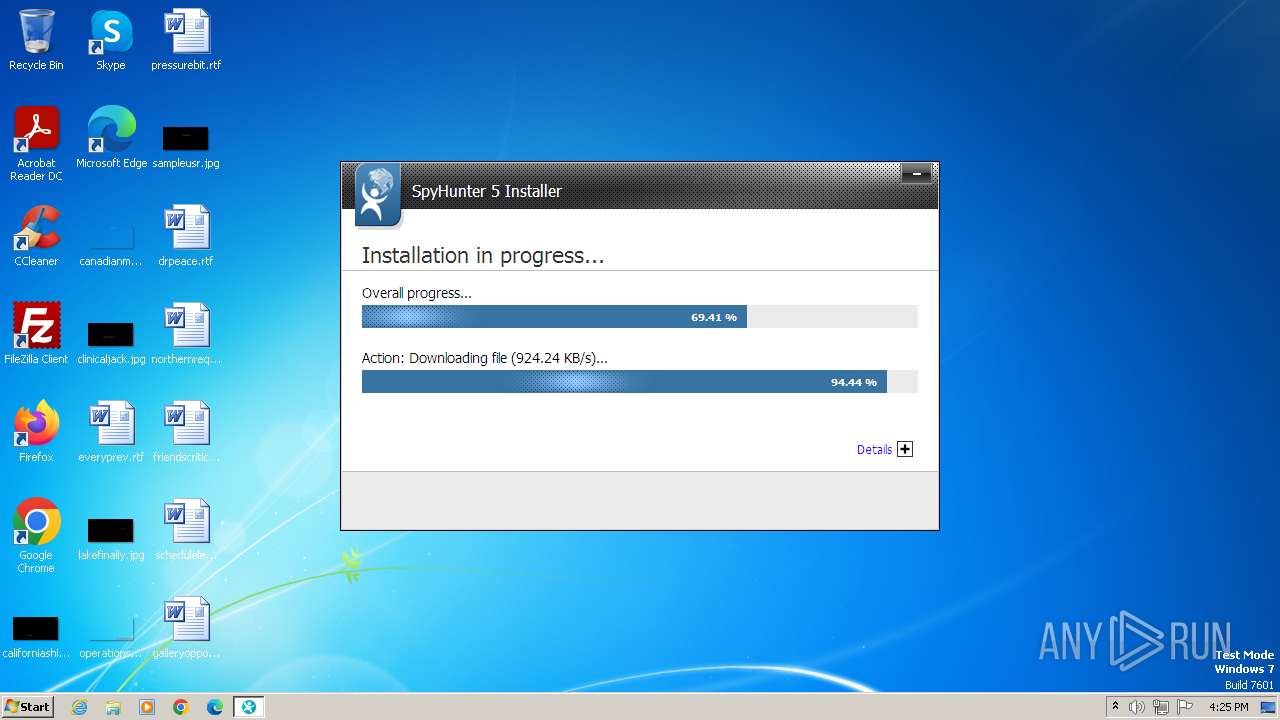Minimize the SpyHunter 5 Installer window
This screenshot has width=1280, height=720.
pyautogui.click(x=916, y=174)
